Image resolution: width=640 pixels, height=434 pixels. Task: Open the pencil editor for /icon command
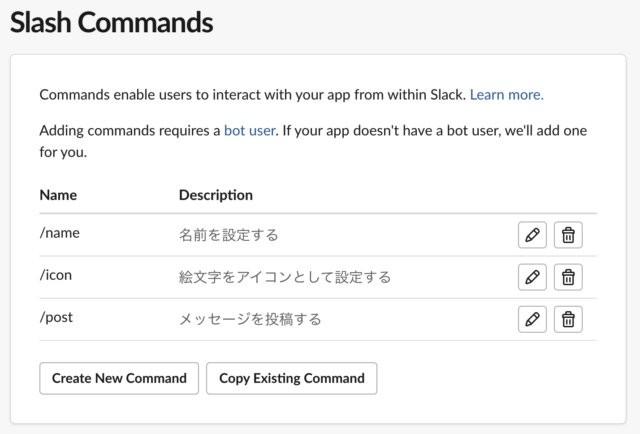[x=532, y=277]
